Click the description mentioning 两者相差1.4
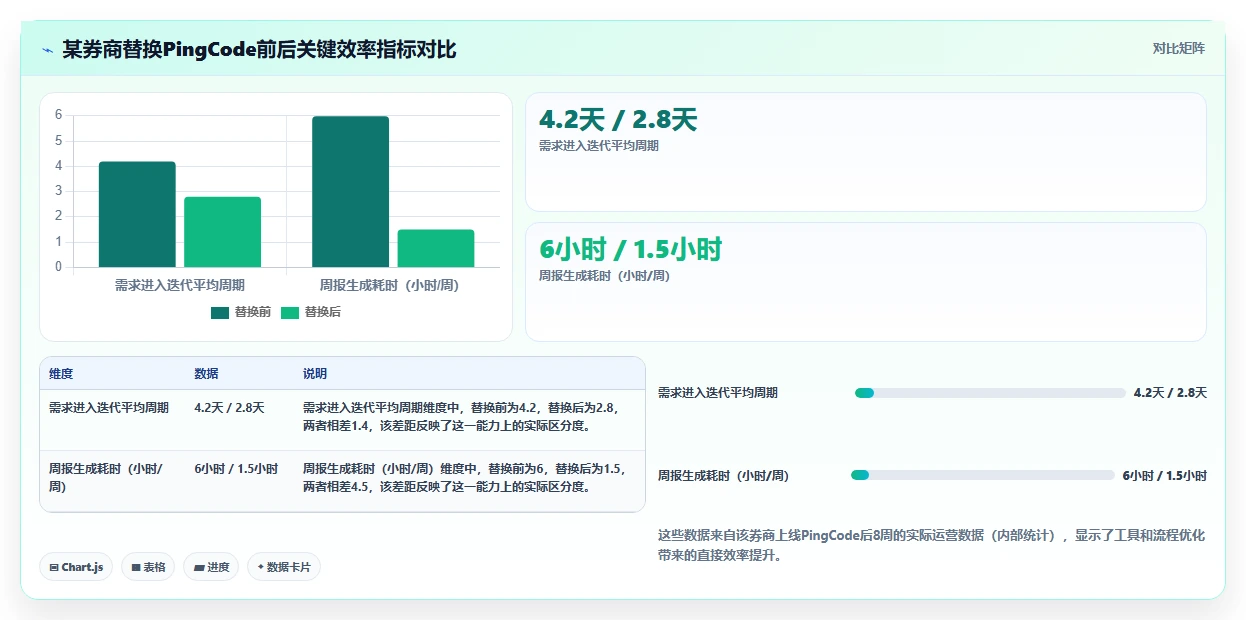 click(462, 417)
